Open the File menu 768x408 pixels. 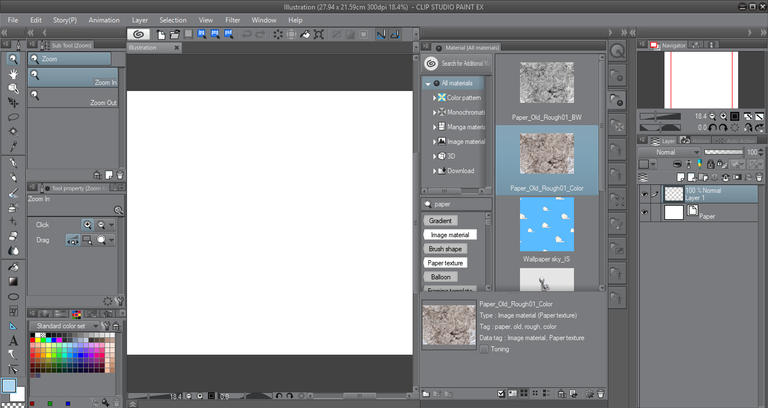pos(13,20)
